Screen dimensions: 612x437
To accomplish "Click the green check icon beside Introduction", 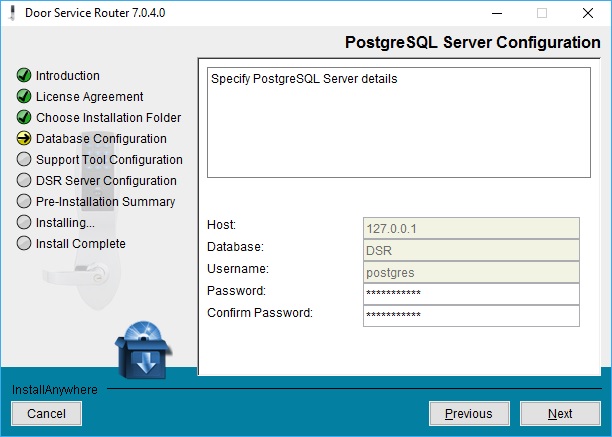I will click(x=24, y=75).
